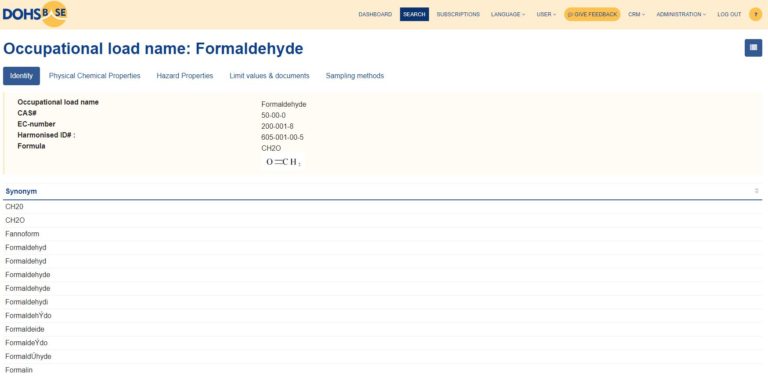Expand the User dropdown menu
768x376 pixels.
tap(546, 14)
